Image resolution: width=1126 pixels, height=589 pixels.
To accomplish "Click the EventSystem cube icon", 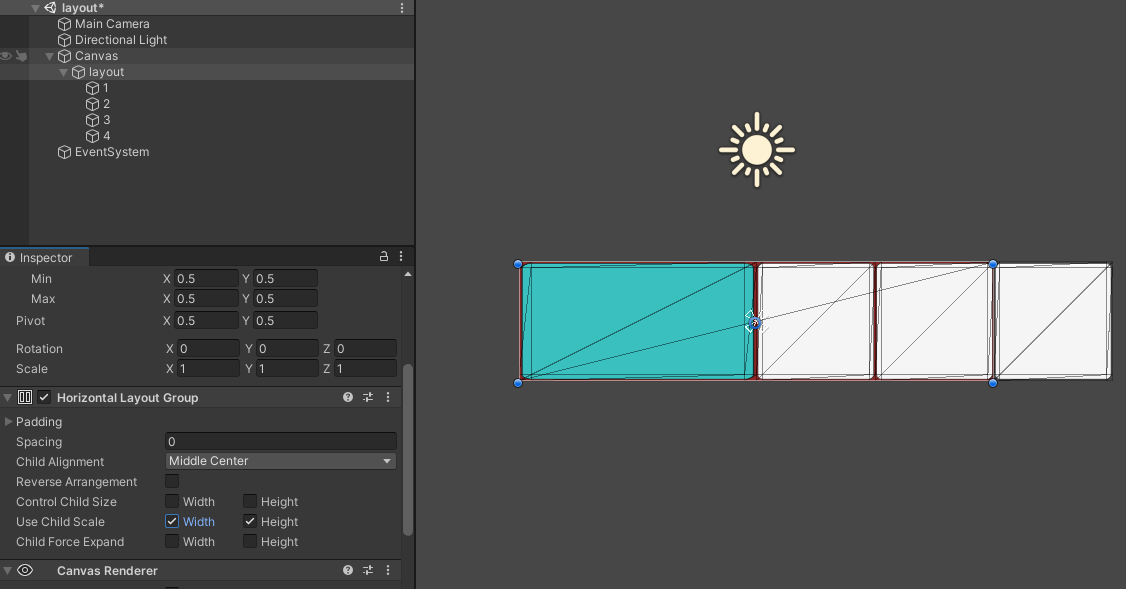I will coord(65,152).
